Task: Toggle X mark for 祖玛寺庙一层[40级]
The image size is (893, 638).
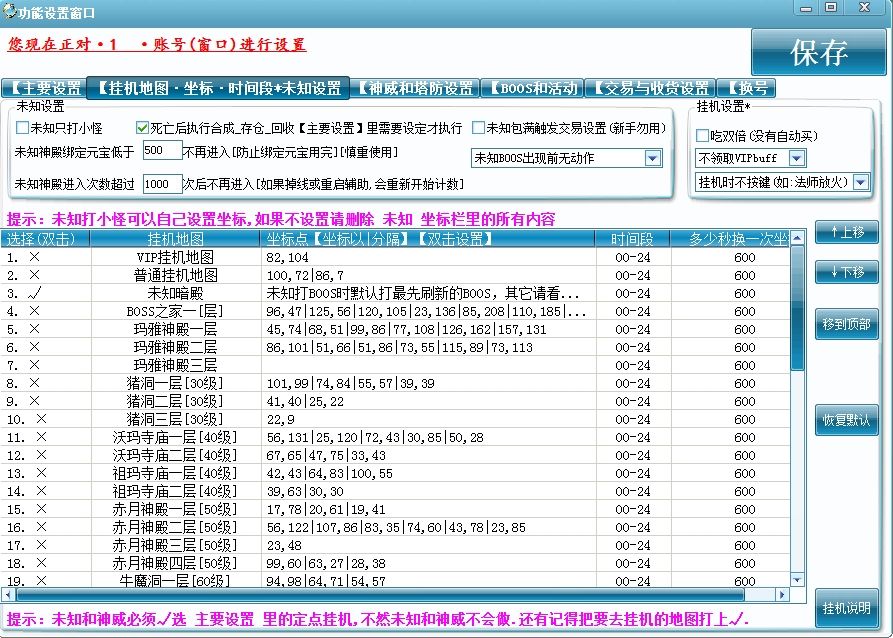Action: click(x=41, y=473)
